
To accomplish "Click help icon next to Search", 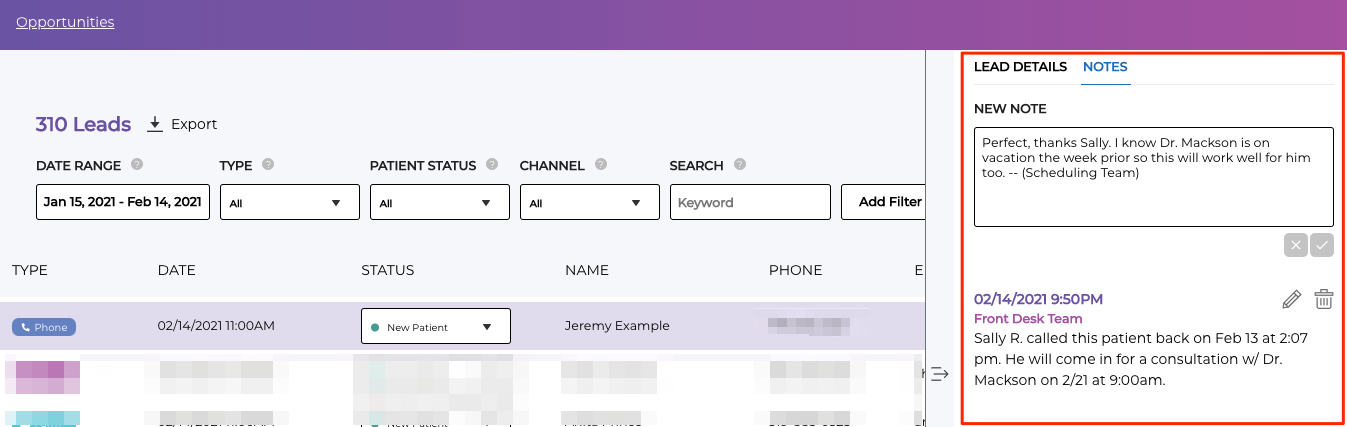I will (x=739, y=165).
